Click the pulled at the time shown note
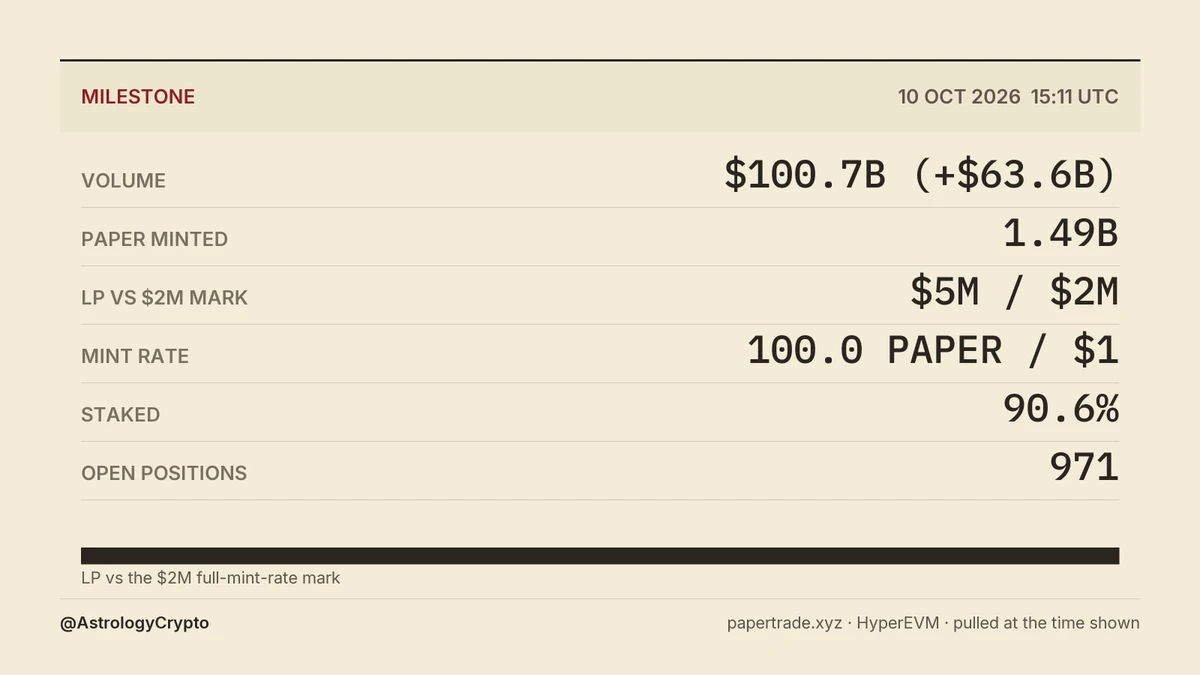This screenshot has width=1200, height=675. (x=1046, y=623)
